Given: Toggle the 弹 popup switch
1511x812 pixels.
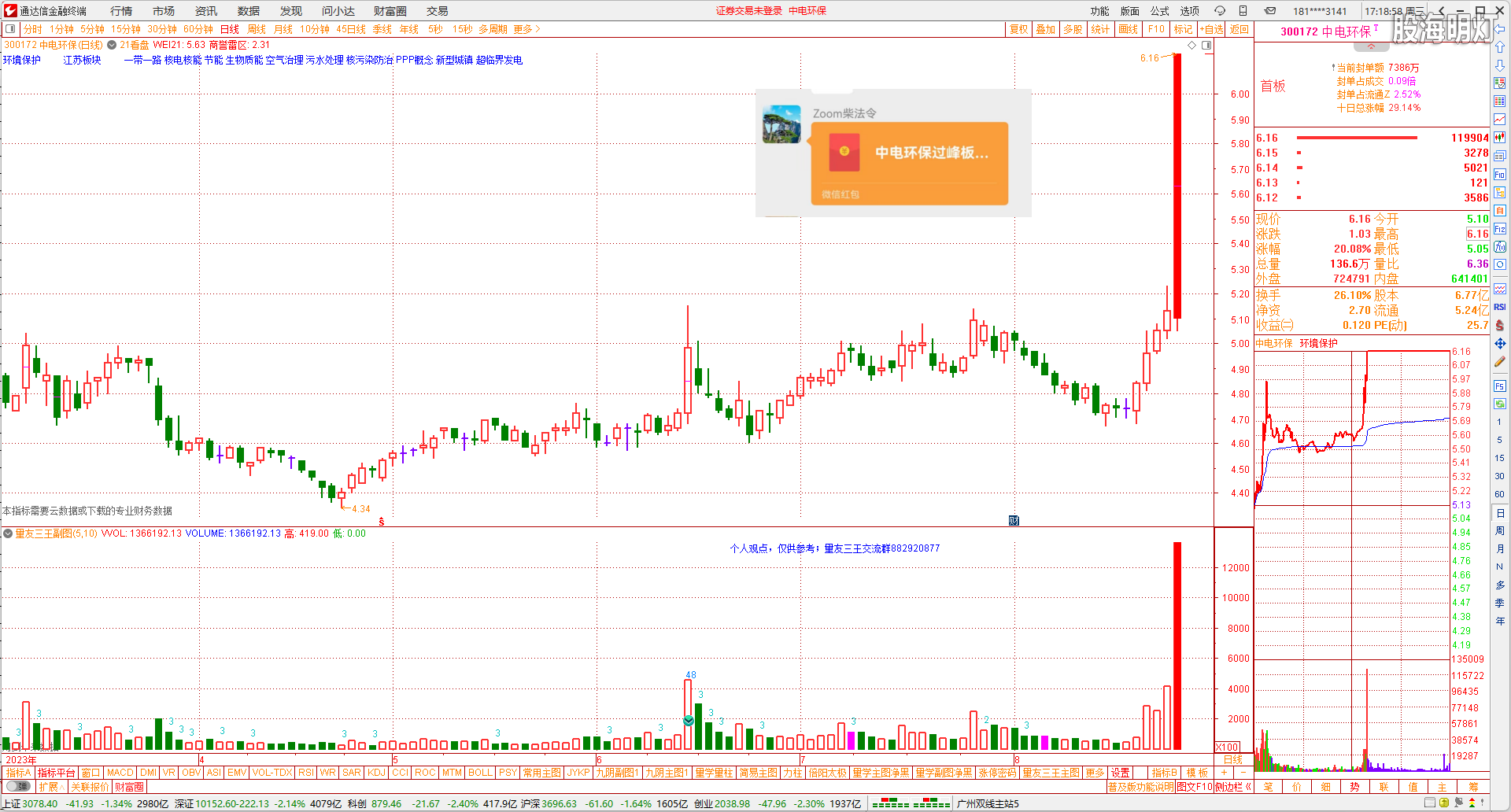Looking at the screenshot, I should 18,786.
